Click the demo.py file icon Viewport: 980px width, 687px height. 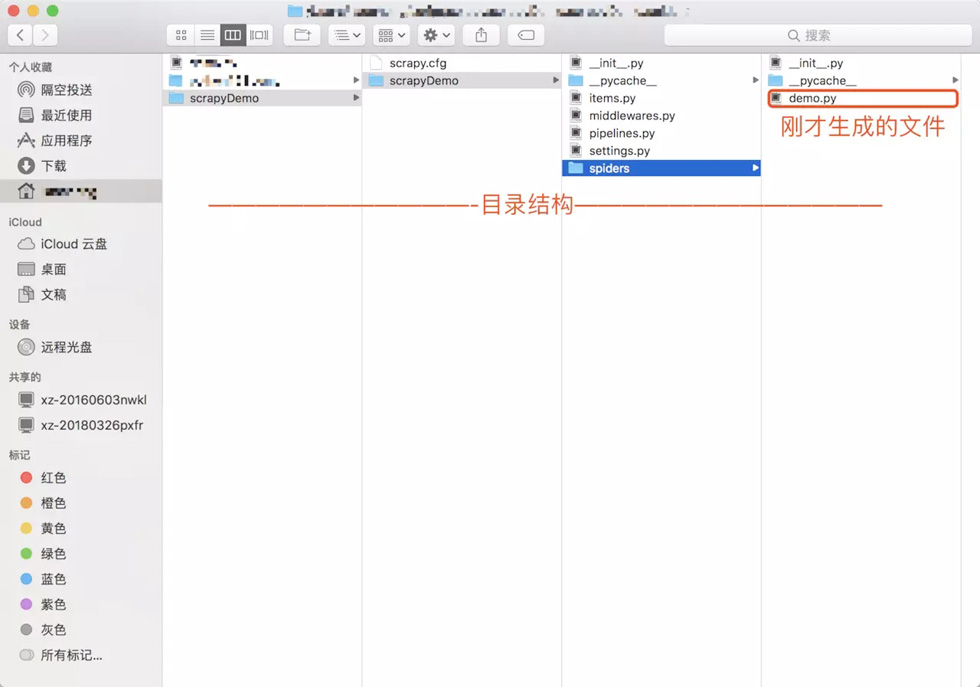point(776,98)
